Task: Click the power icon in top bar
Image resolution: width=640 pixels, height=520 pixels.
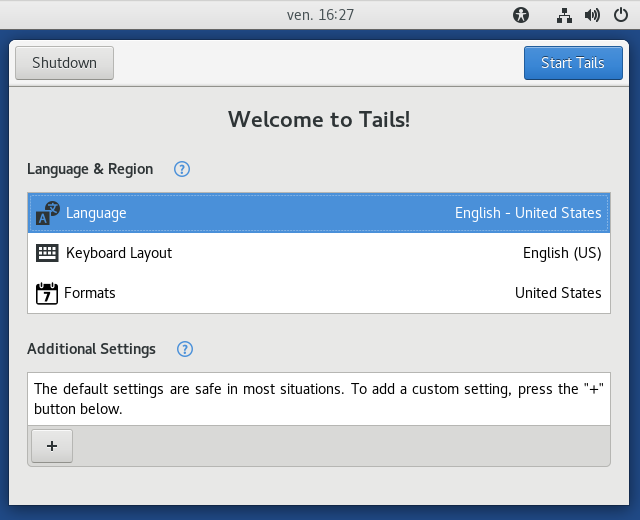Action: [620, 15]
